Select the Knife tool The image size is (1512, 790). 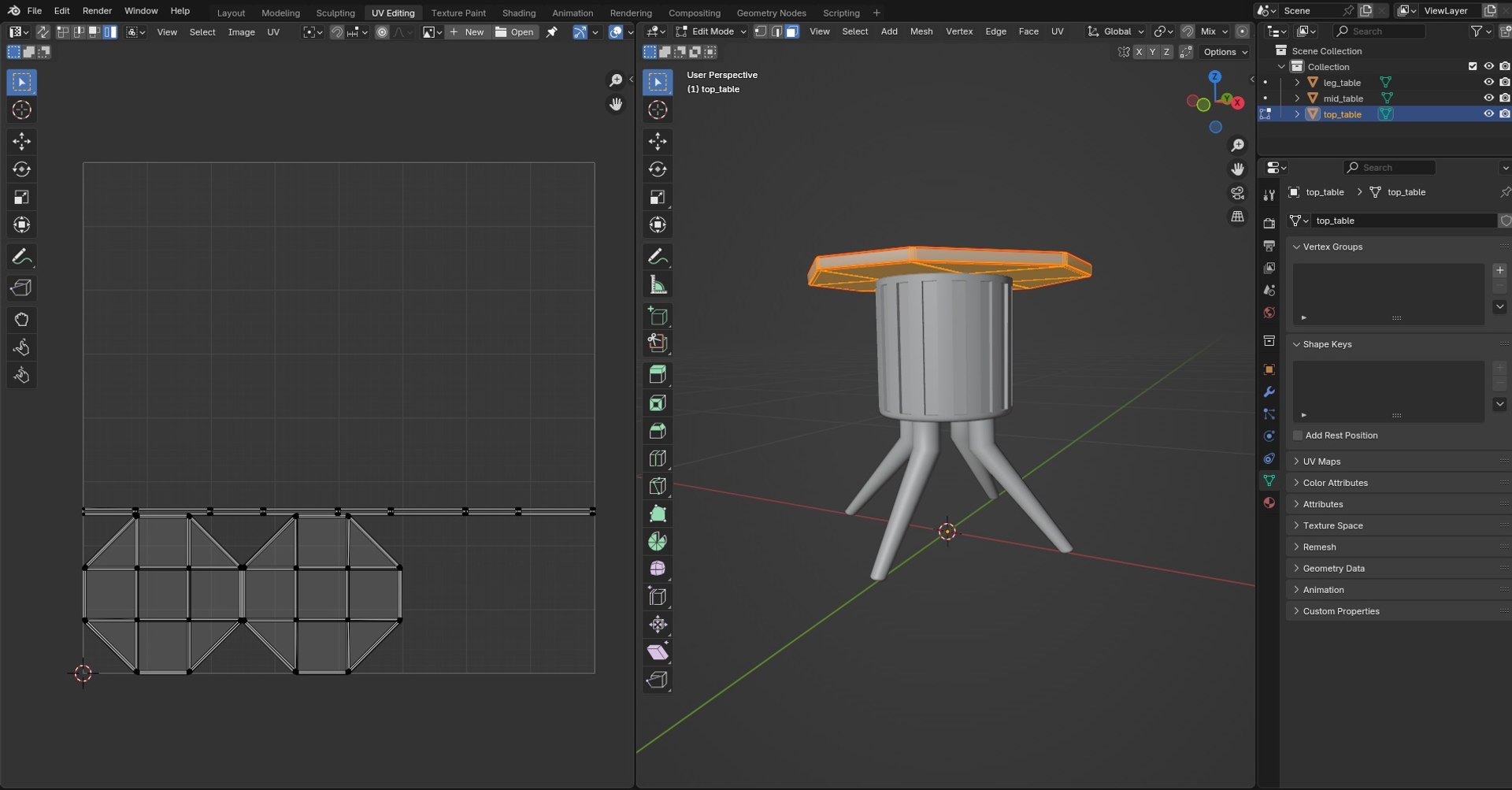tap(658, 487)
